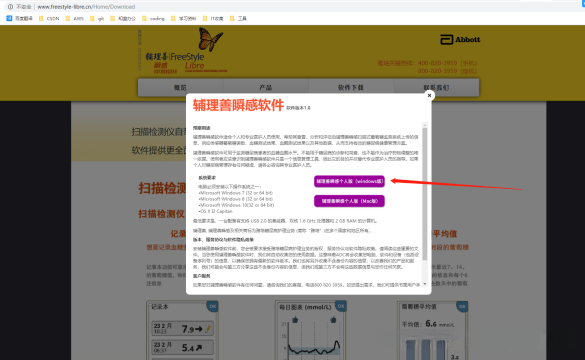Click the 辅理善瞬感软件 popup title

pos(238,105)
